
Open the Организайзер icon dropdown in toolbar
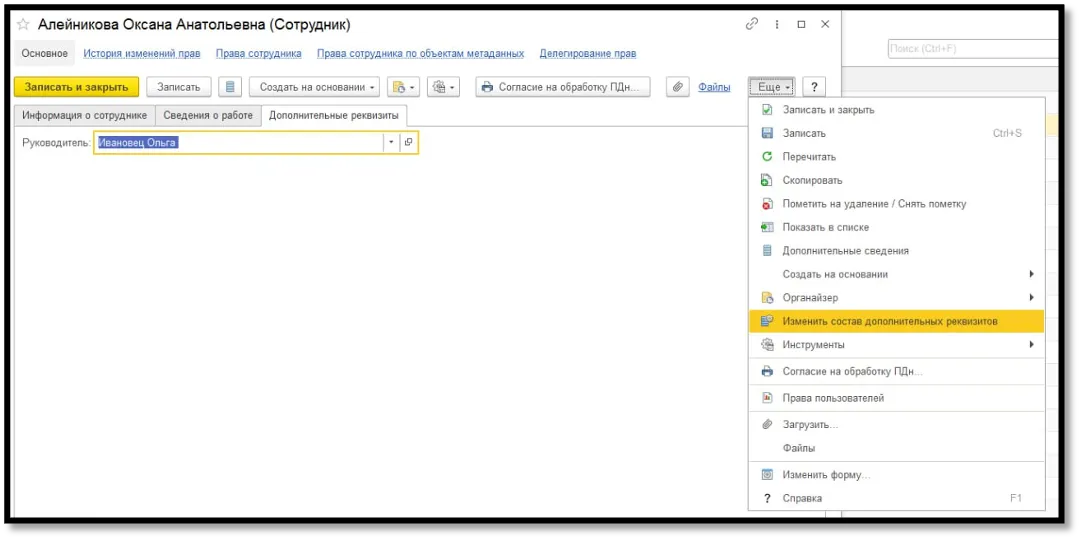point(403,87)
